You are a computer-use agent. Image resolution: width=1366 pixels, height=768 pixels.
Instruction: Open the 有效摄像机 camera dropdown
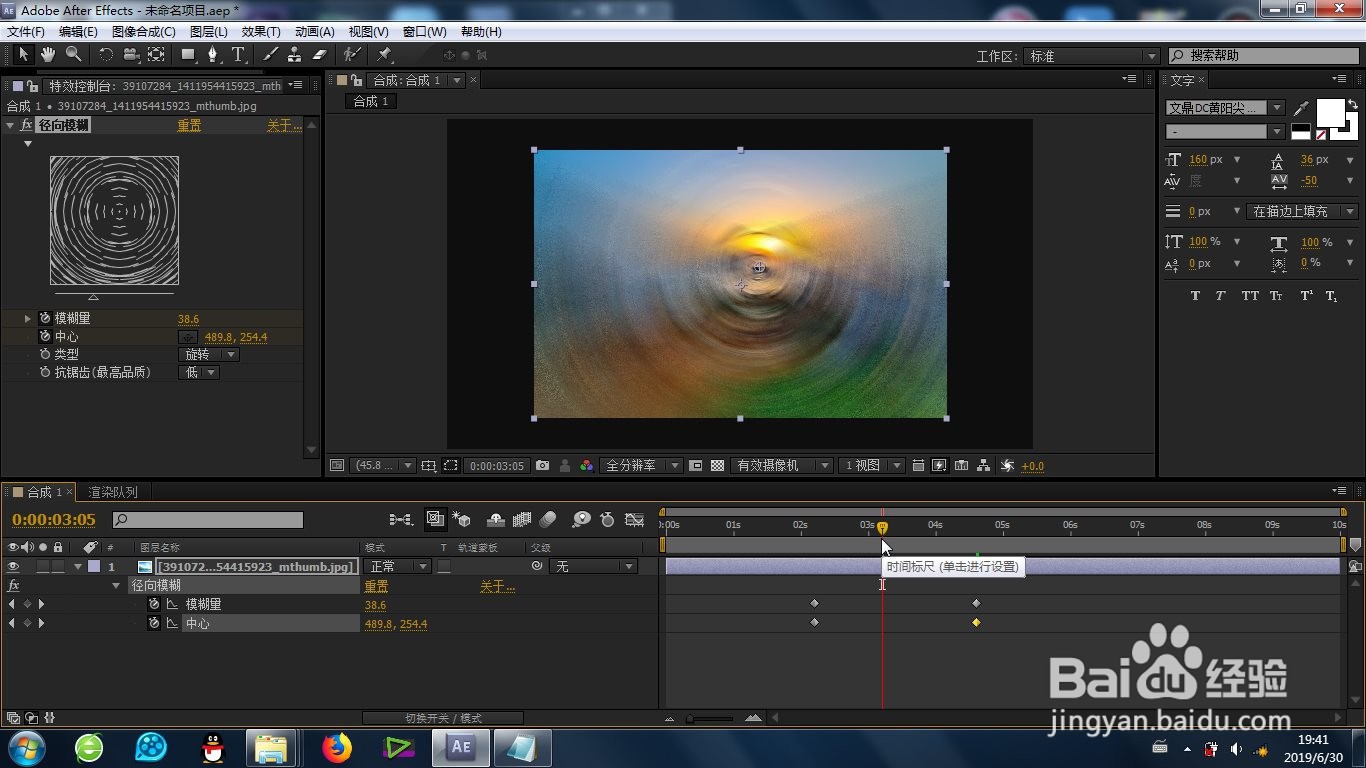pyautogui.click(x=781, y=466)
